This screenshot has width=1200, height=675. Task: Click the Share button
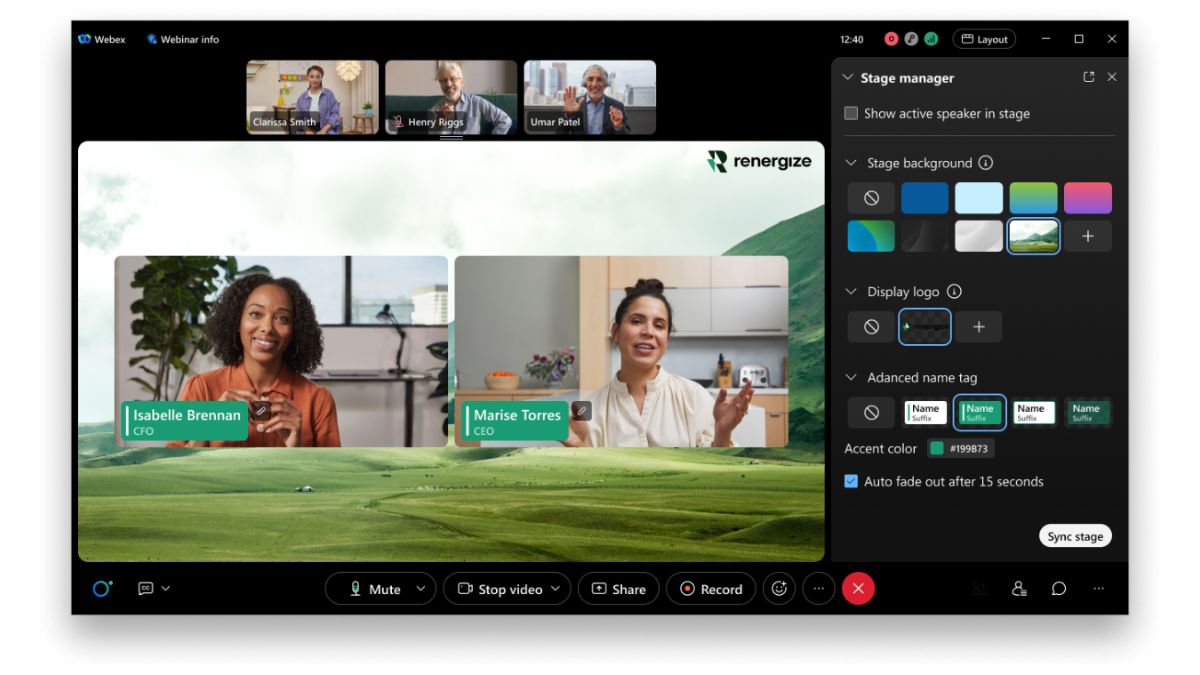[x=618, y=589]
